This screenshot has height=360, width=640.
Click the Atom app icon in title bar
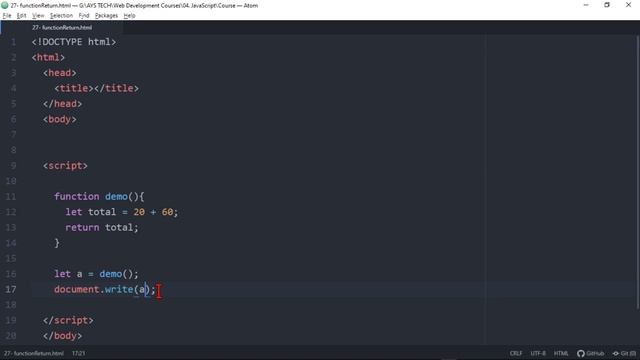(x=5, y=5)
